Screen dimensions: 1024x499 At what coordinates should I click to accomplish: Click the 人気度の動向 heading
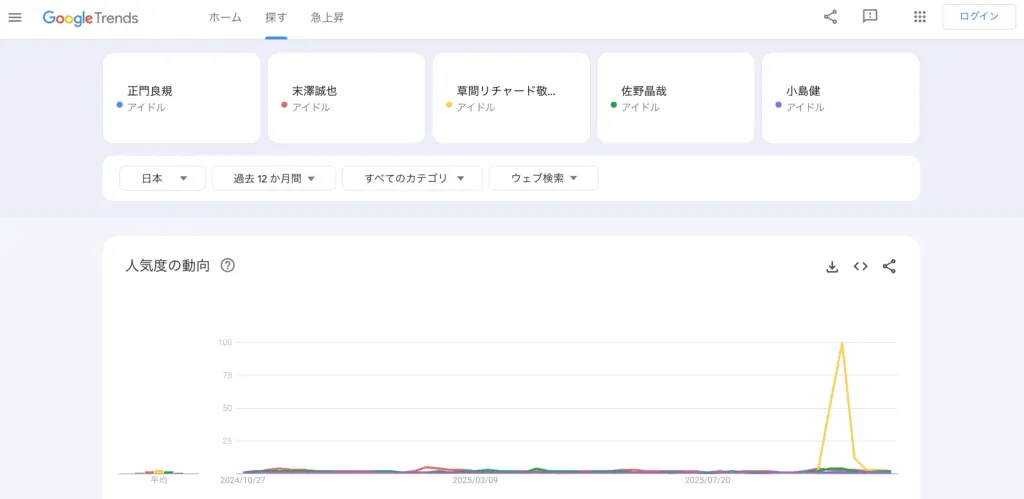coord(168,266)
